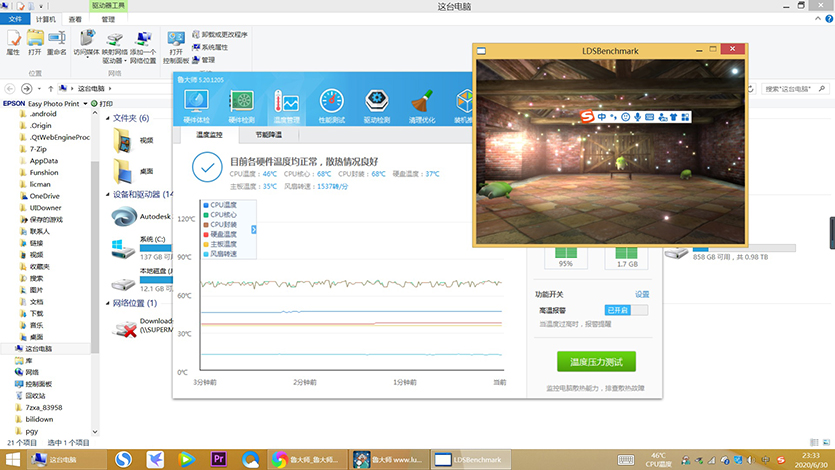Click touch keyboard icon in system tray
Image resolution: width=835 pixels, height=470 pixels.
coord(626,459)
